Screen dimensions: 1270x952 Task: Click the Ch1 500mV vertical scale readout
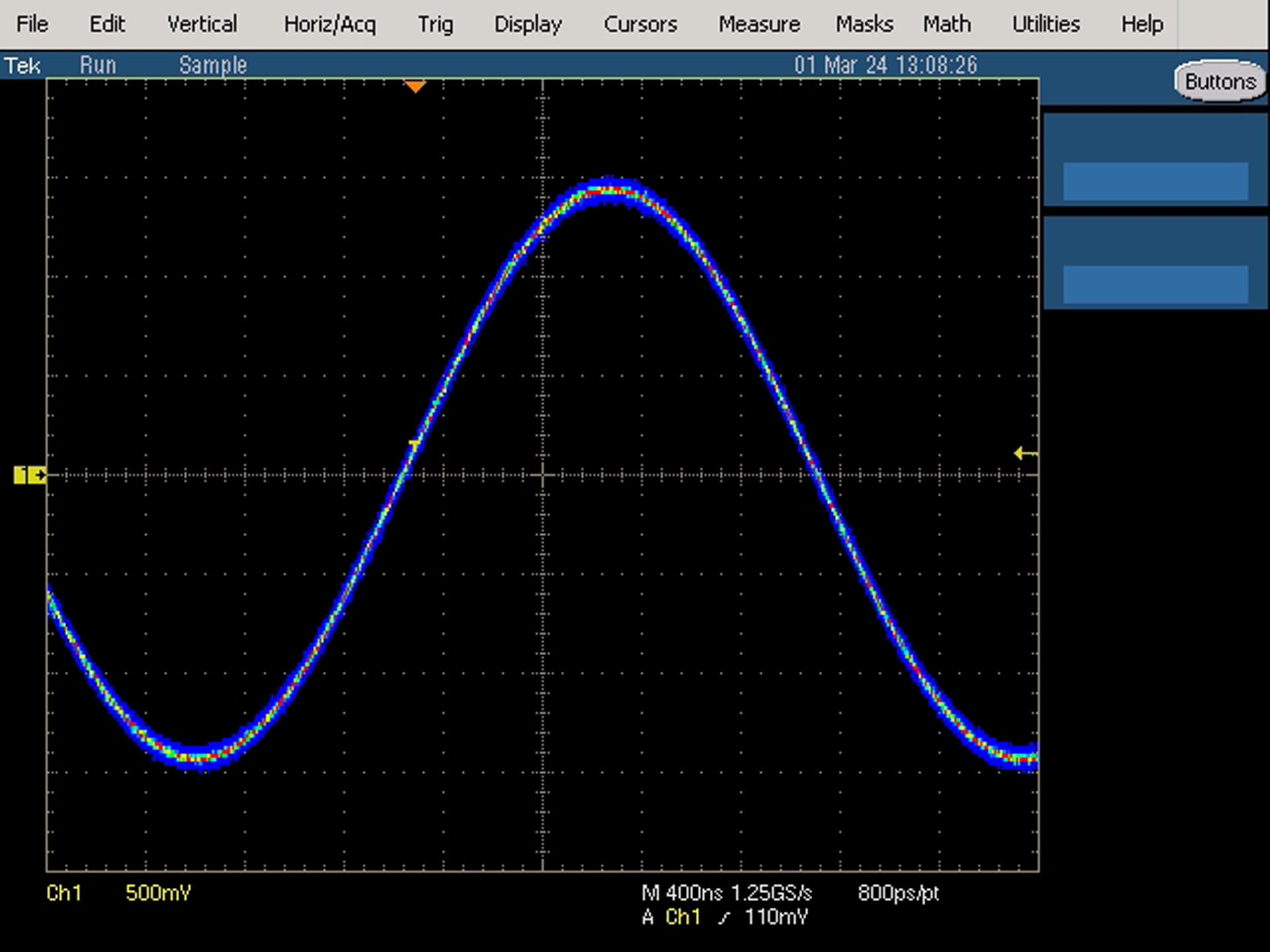pos(118,893)
